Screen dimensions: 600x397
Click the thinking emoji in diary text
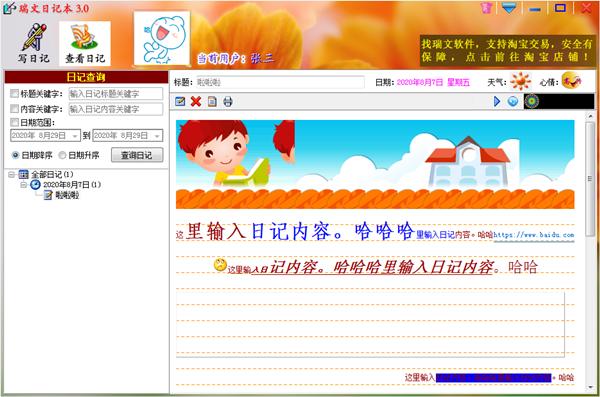pos(220,265)
